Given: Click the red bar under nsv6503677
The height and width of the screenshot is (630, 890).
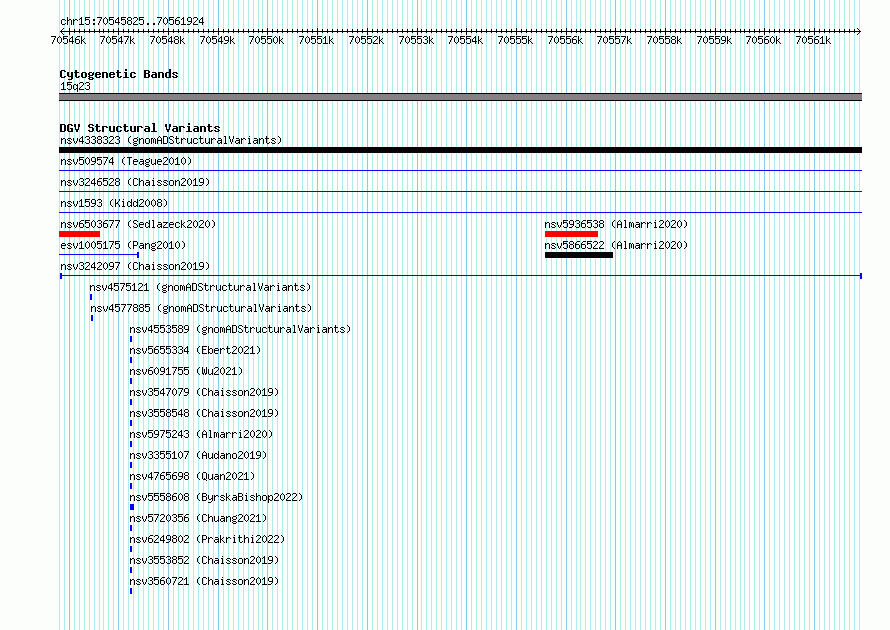Looking at the screenshot, I should pos(79,234).
